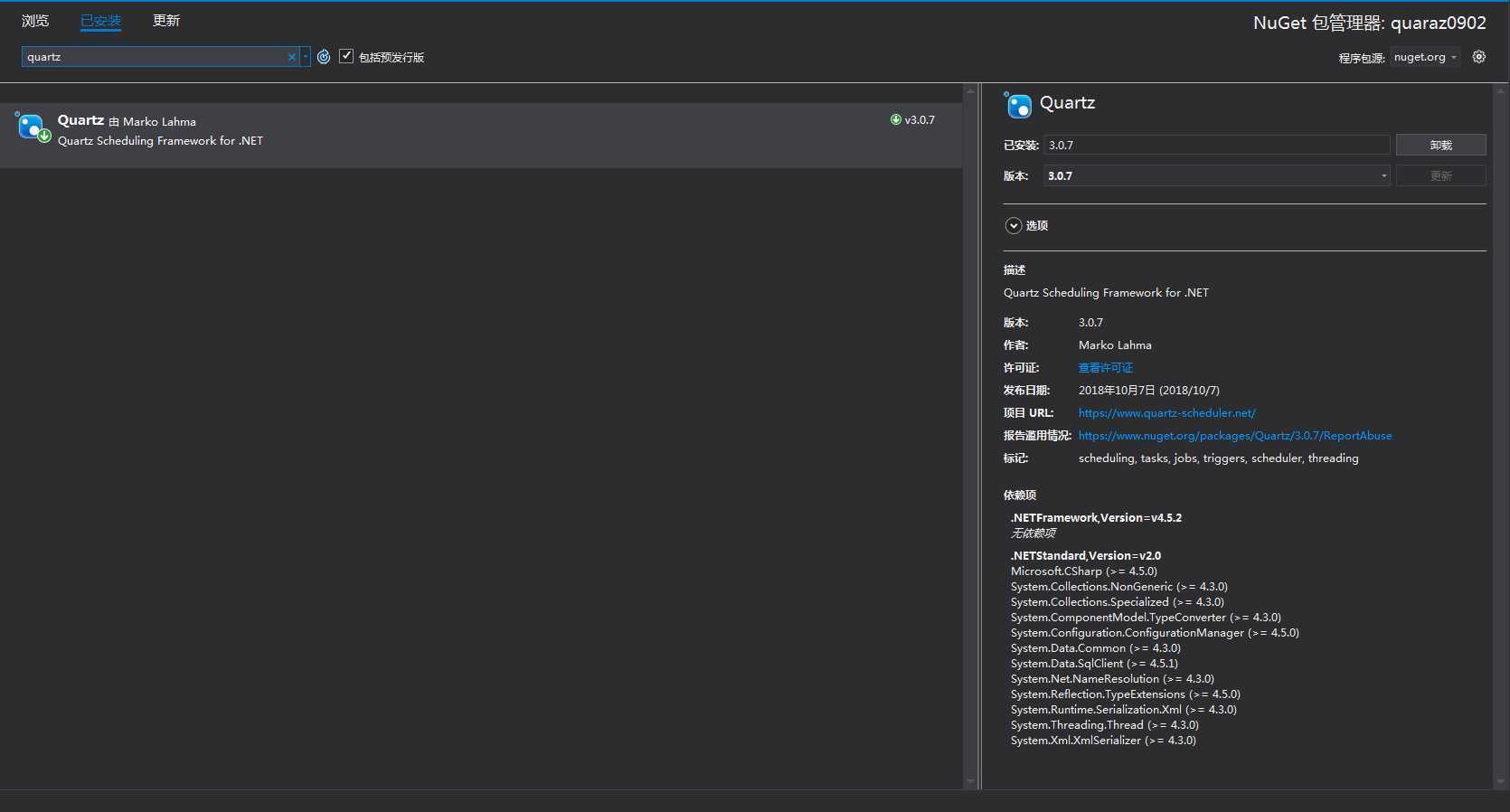This screenshot has height=812, width=1510.
Task: Click the 更新 button beside version dropdown
Action: pyautogui.click(x=1441, y=175)
